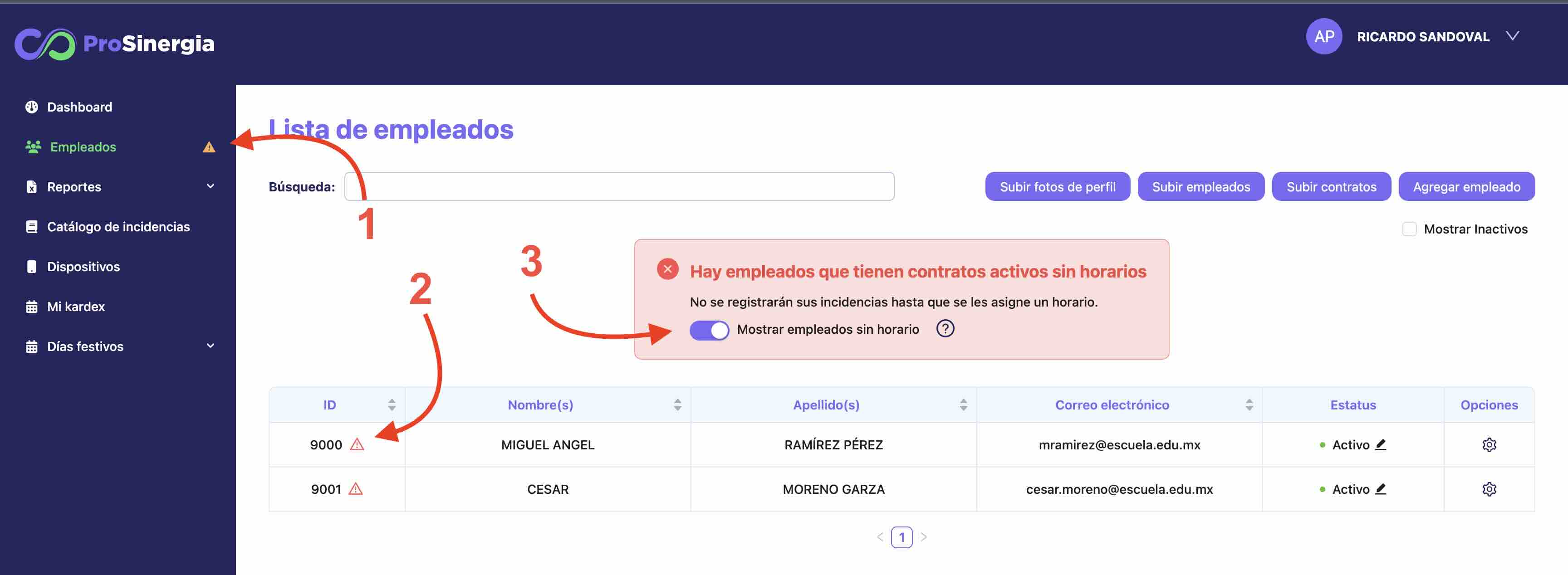Click the previous page arrow
This screenshot has height=575, width=1568.
pos(880,536)
